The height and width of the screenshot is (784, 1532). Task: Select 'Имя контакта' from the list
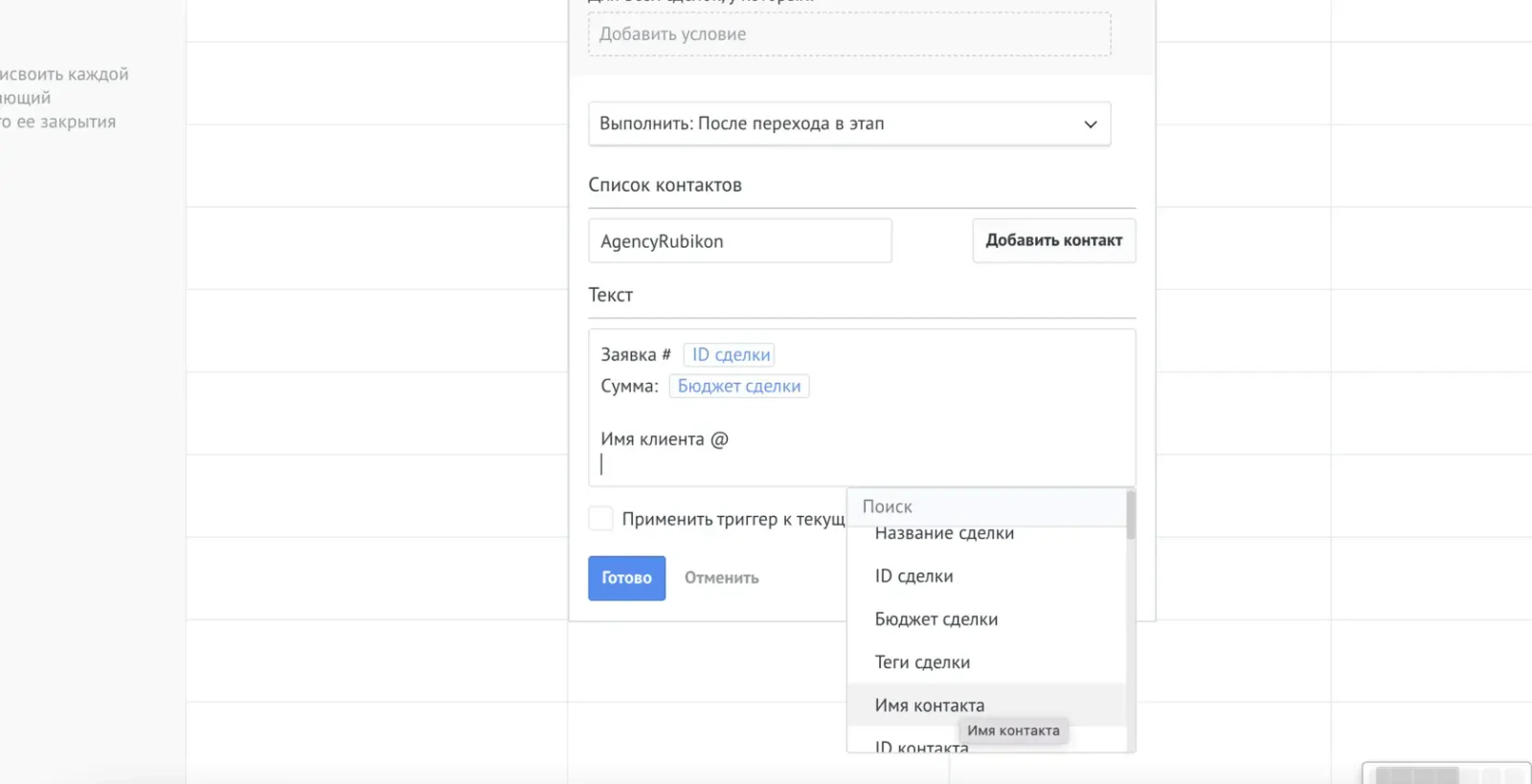986,706
